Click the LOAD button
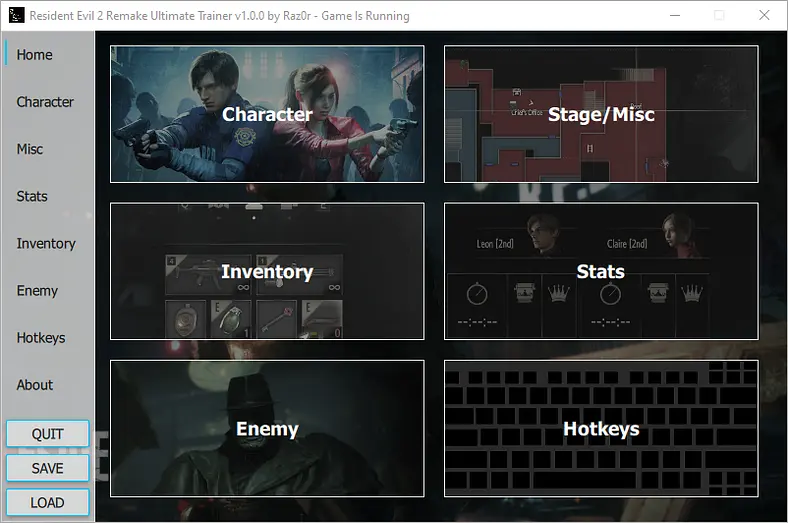Image resolution: width=788 pixels, height=523 pixels. click(x=48, y=502)
